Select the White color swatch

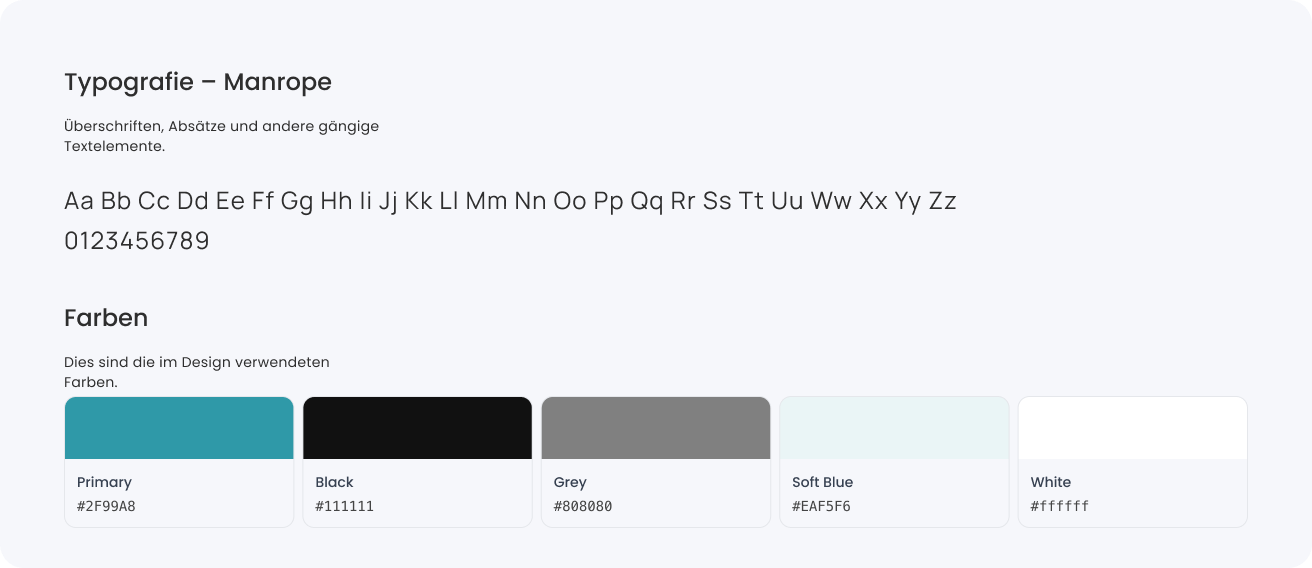1132,428
